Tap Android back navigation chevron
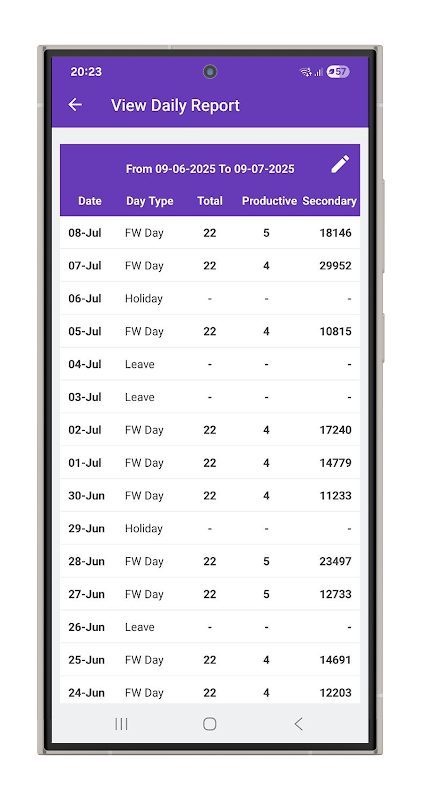Image resolution: width=422 pixels, height=800 pixels. coord(299,723)
